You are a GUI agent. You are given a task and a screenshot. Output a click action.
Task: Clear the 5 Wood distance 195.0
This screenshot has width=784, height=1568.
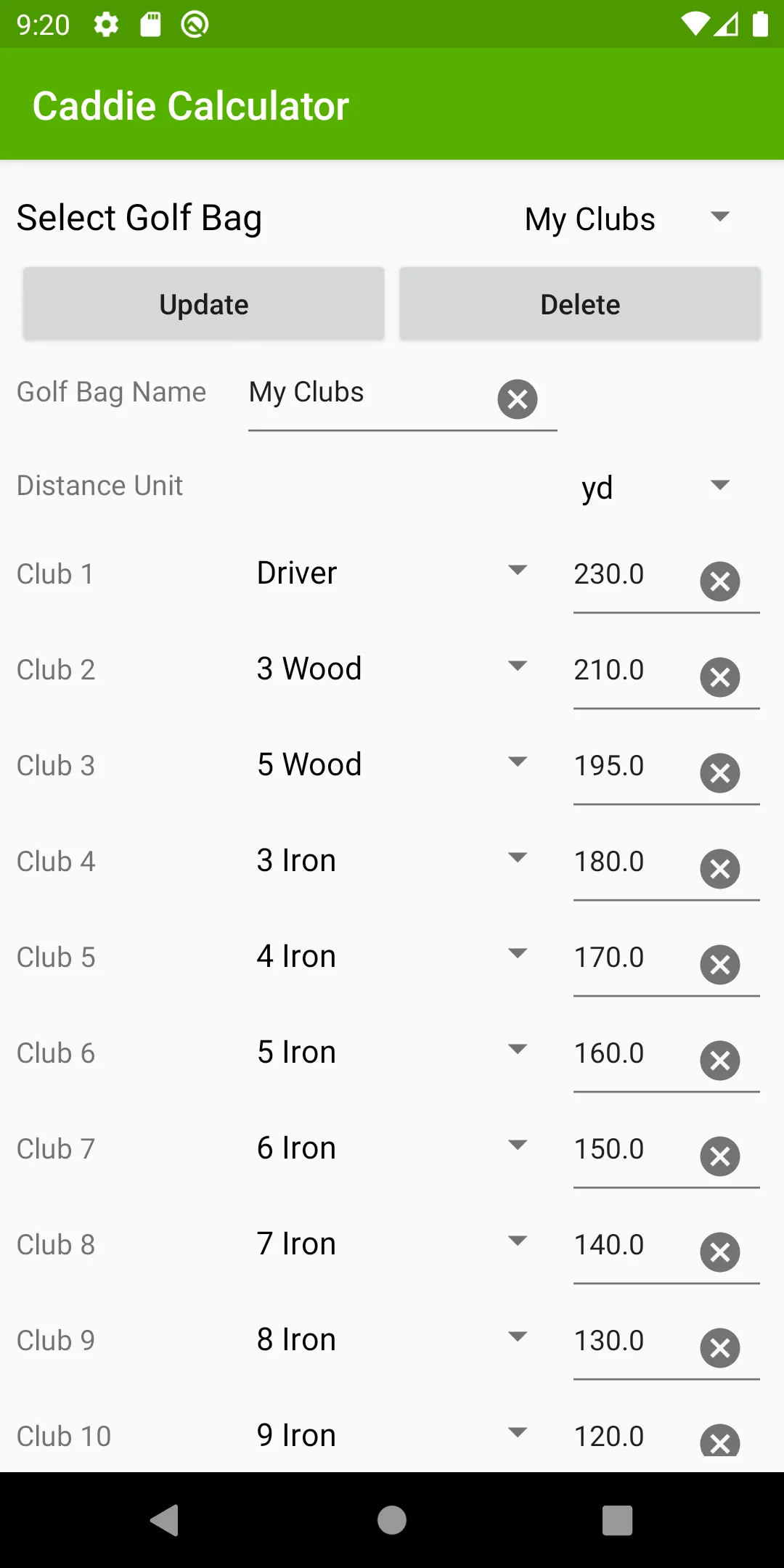point(720,772)
